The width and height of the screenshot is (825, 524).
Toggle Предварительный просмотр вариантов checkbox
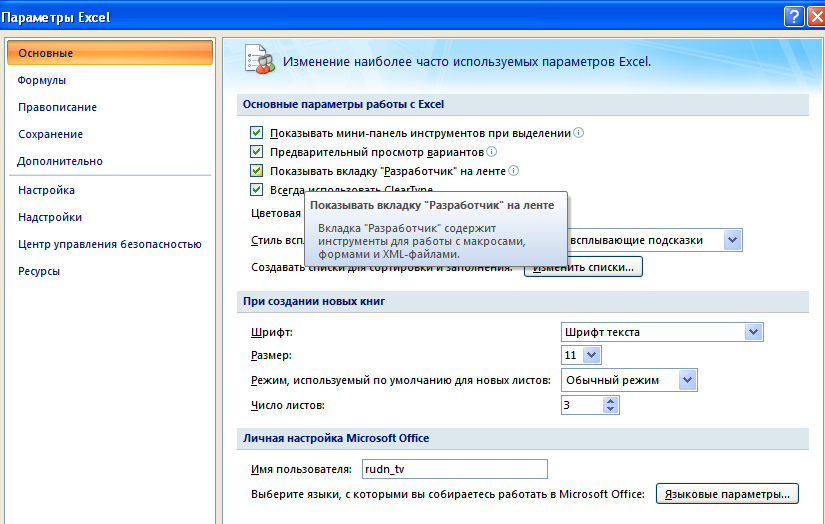coord(256,152)
